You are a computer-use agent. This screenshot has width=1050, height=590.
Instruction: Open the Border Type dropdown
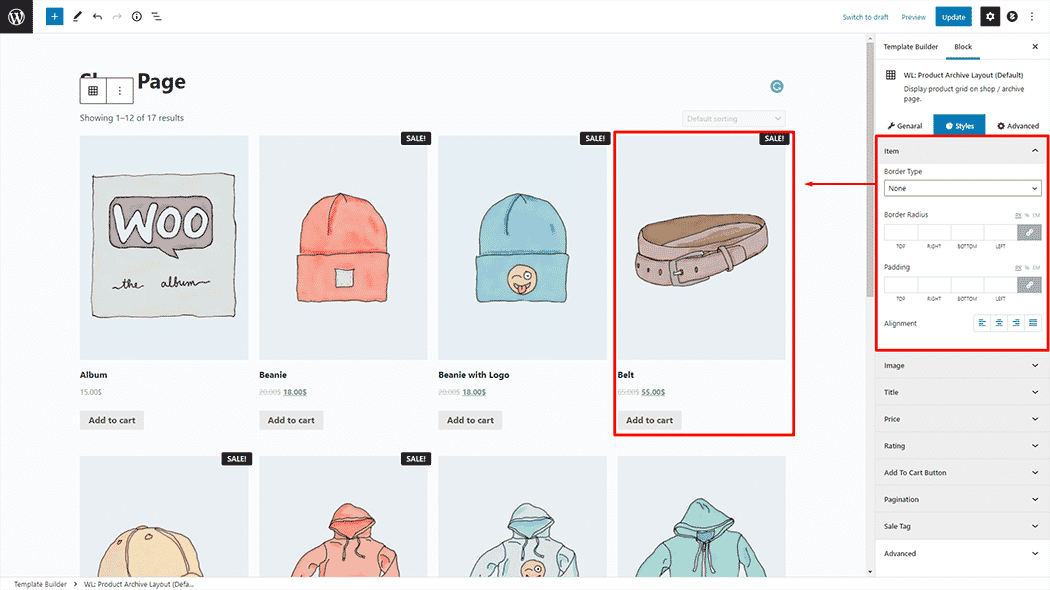(x=962, y=188)
